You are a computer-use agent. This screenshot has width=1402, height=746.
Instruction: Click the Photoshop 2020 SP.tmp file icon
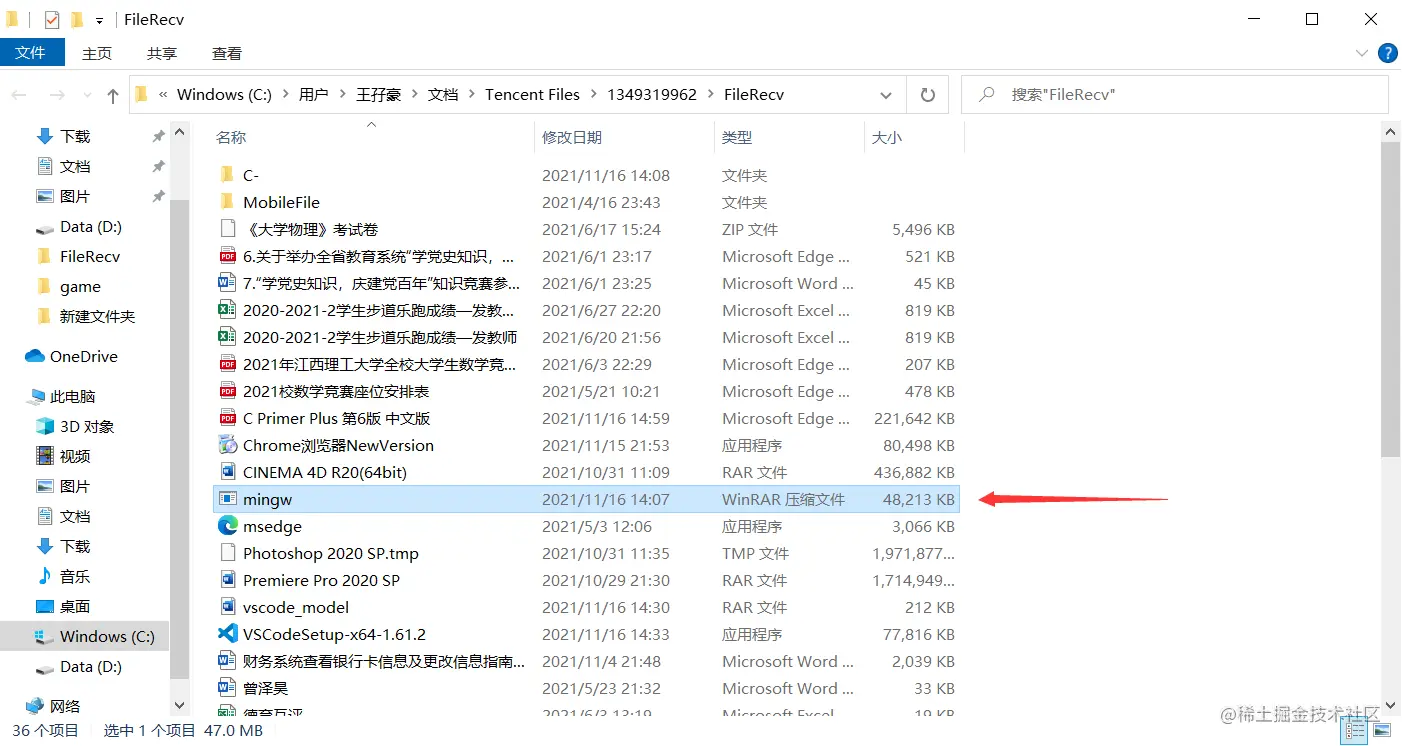227,553
